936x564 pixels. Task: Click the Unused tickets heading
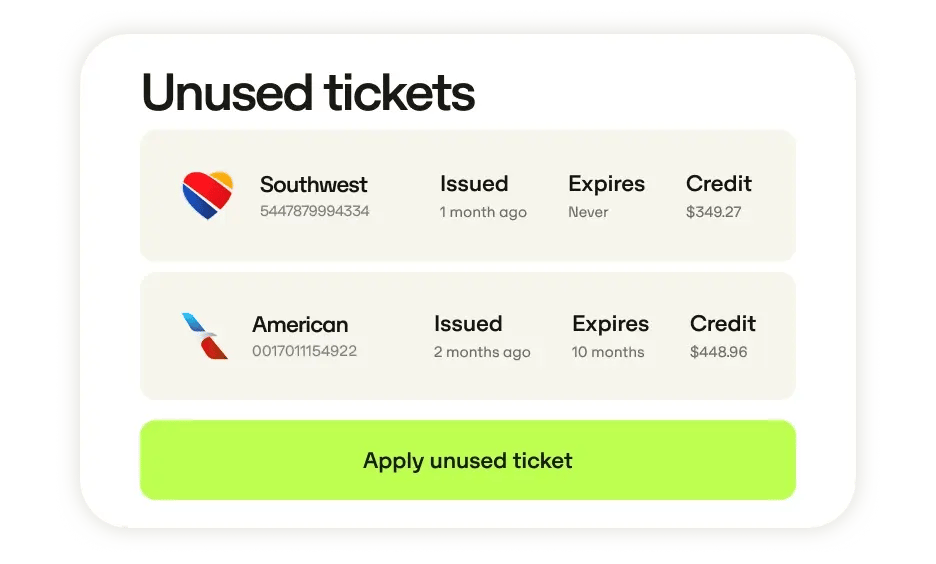308,93
